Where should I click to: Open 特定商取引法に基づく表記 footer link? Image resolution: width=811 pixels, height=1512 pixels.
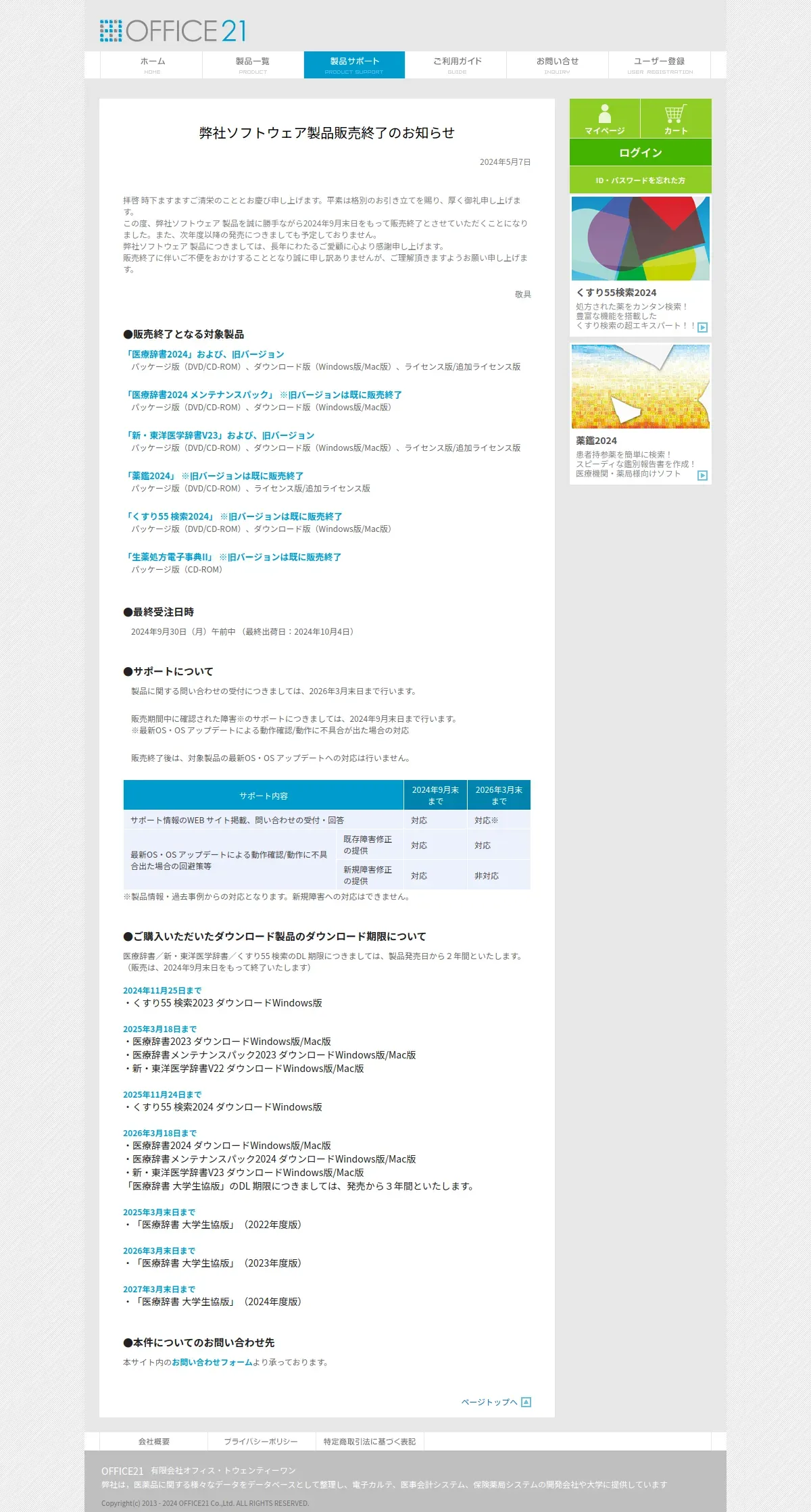[370, 1441]
